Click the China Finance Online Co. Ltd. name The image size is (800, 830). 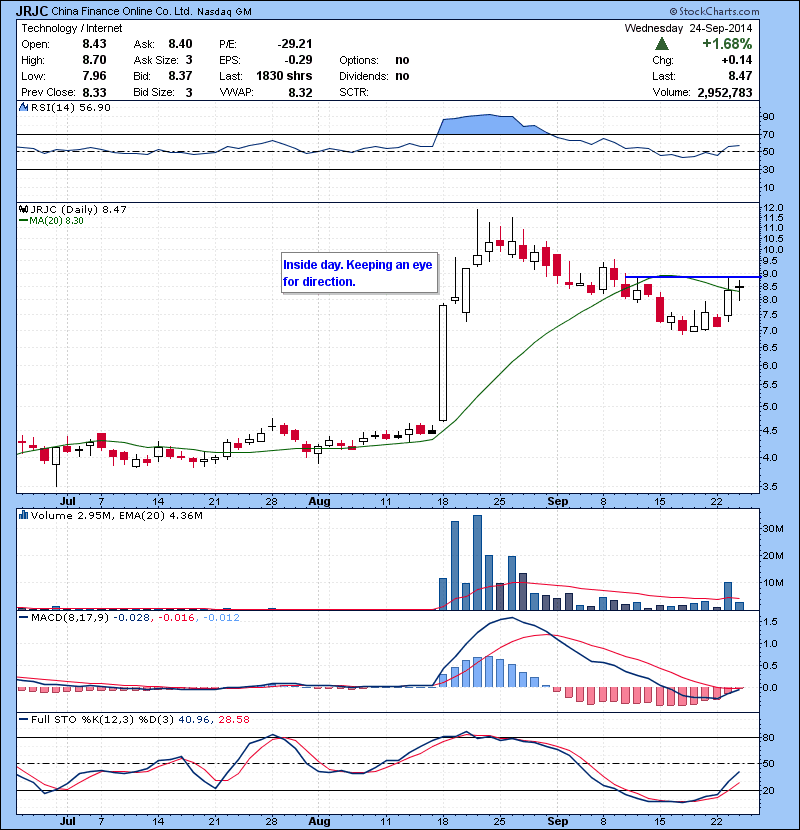(x=122, y=11)
